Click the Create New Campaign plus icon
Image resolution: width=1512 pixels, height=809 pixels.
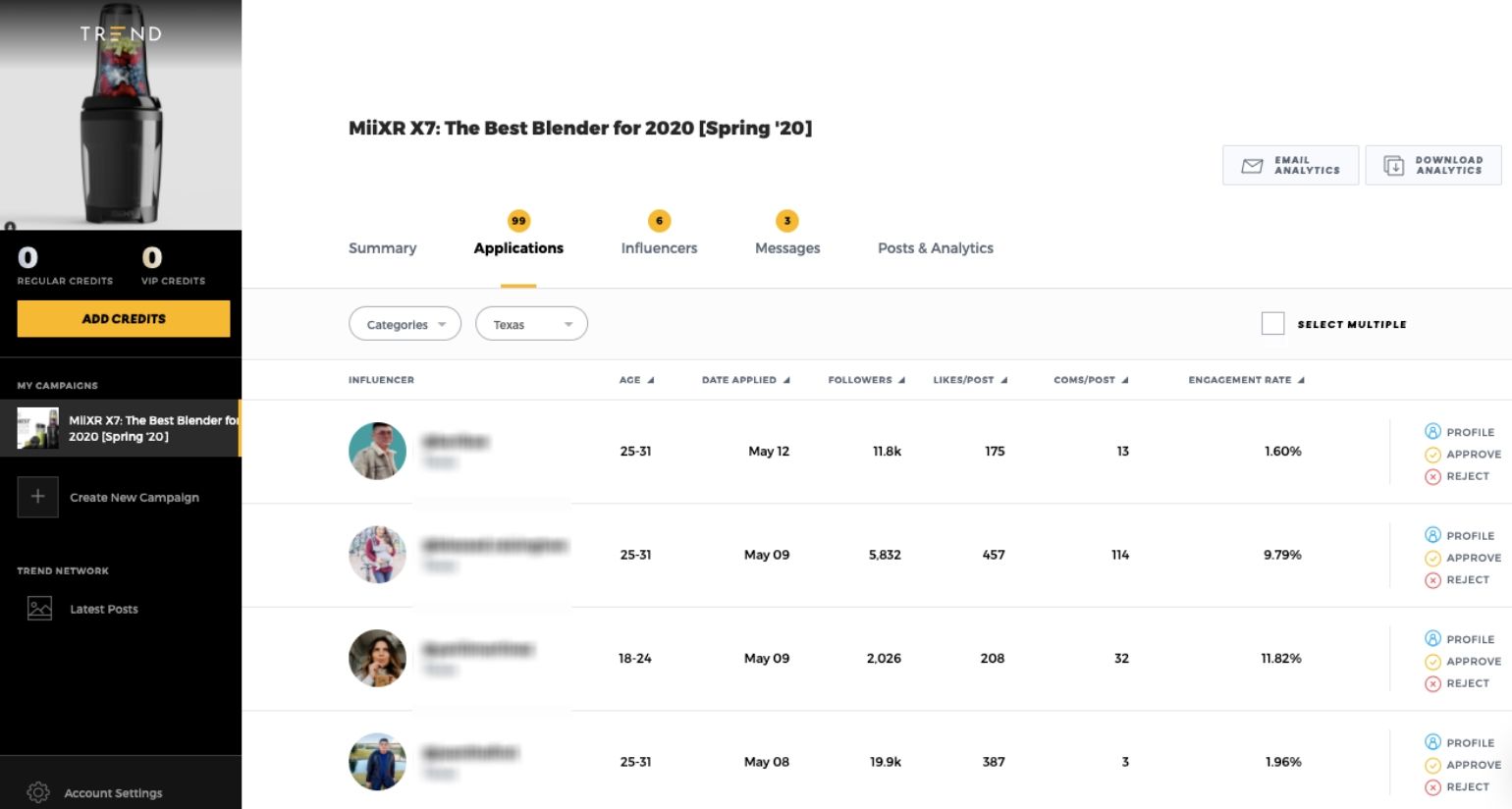click(x=38, y=497)
